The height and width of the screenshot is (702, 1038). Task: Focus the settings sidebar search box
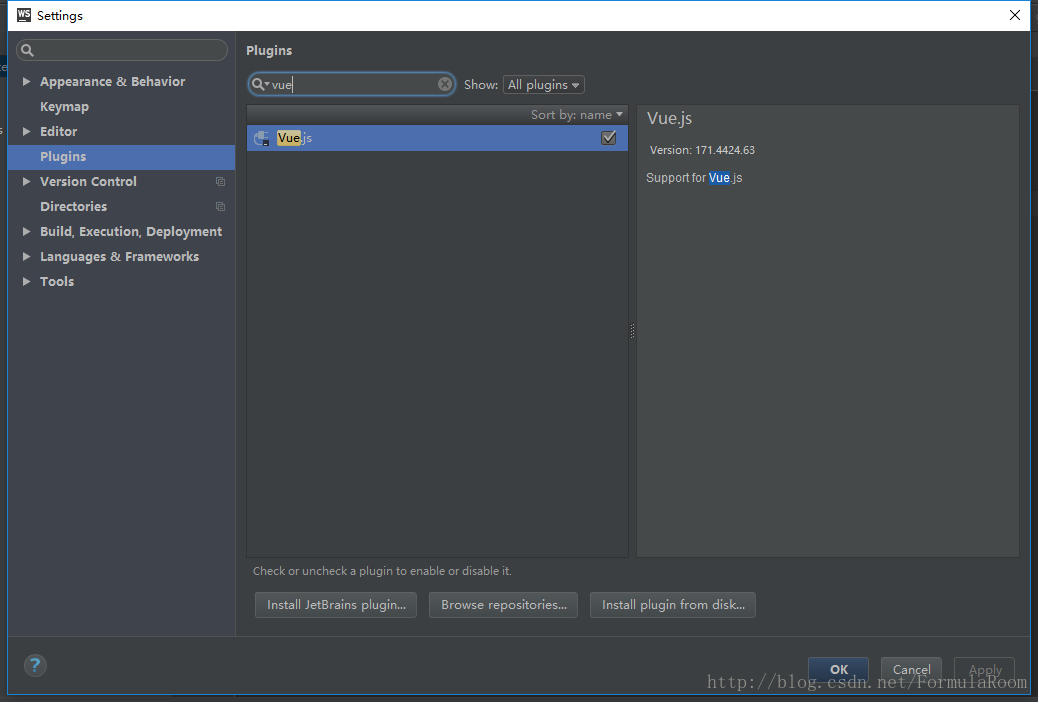click(x=122, y=50)
